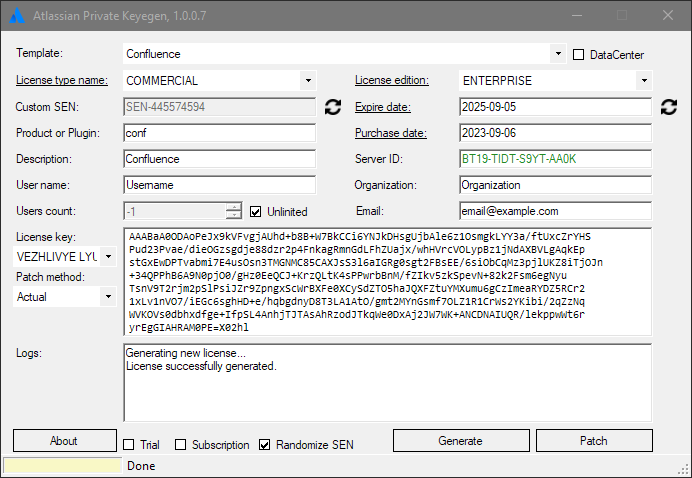Viewport: 692px width, 478px height.
Task: Open the VEZHLIVYE LYUDI key dropdown
Action: [x=108, y=256]
